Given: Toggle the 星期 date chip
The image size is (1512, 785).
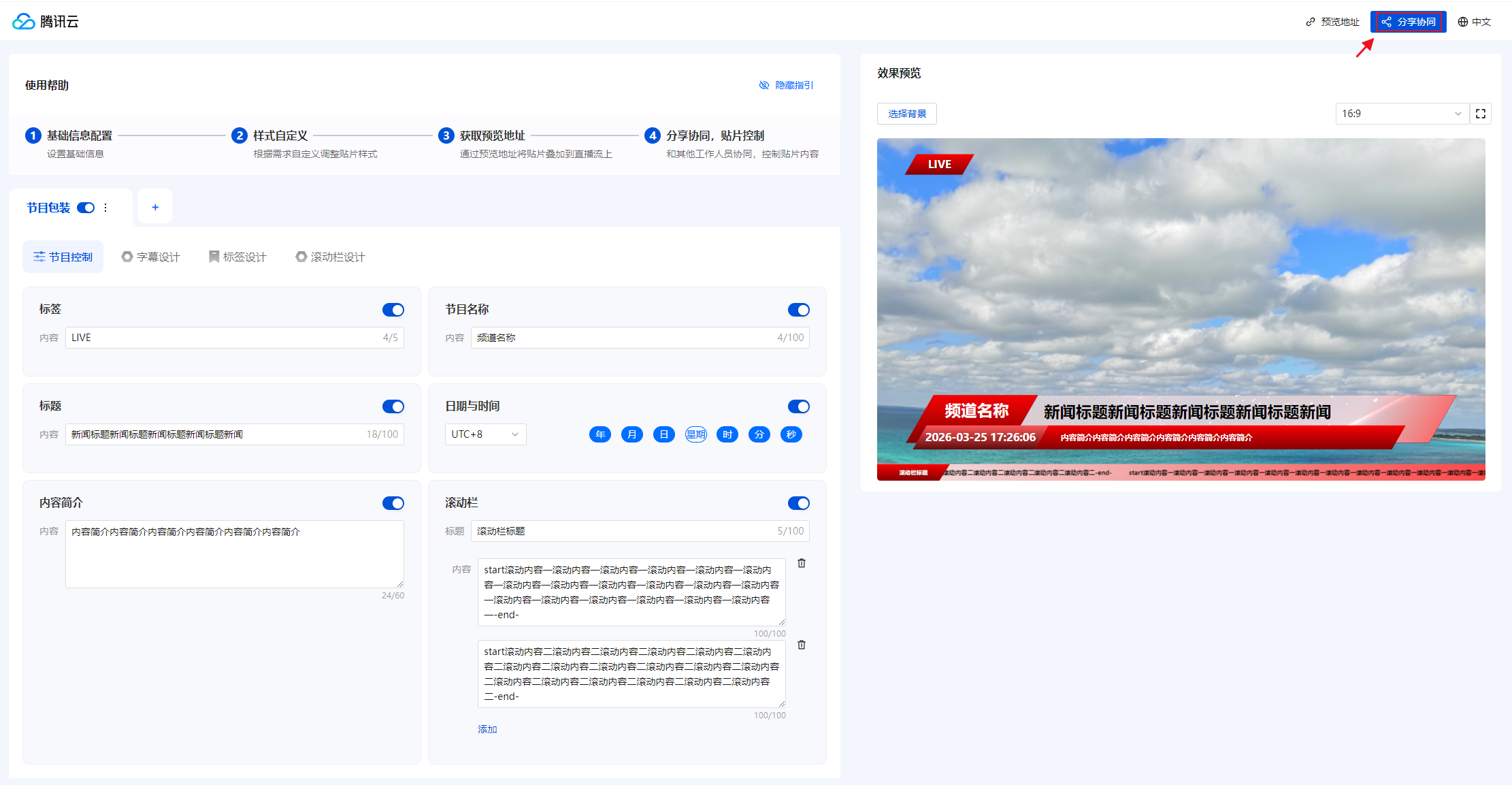Looking at the screenshot, I should pyautogui.click(x=695, y=434).
